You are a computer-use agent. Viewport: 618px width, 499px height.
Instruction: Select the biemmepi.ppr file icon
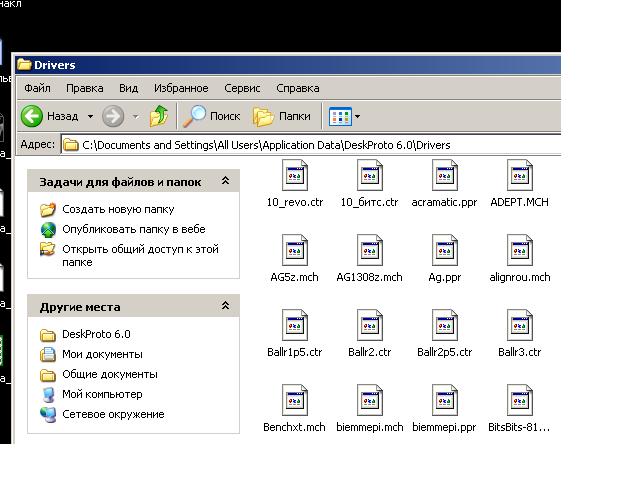click(x=445, y=401)
